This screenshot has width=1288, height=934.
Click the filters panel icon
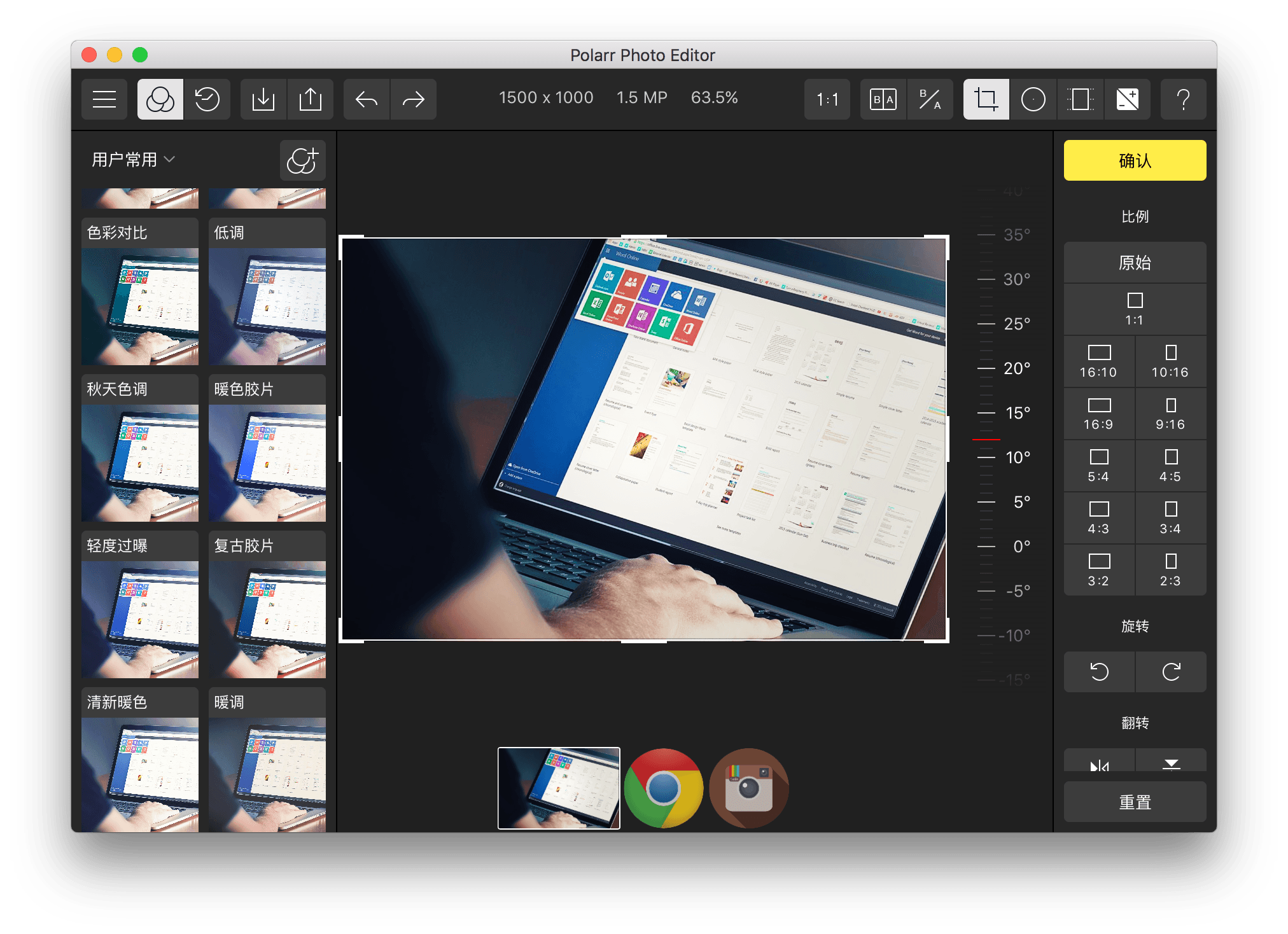pyautogui.click(x=160, y=99)
